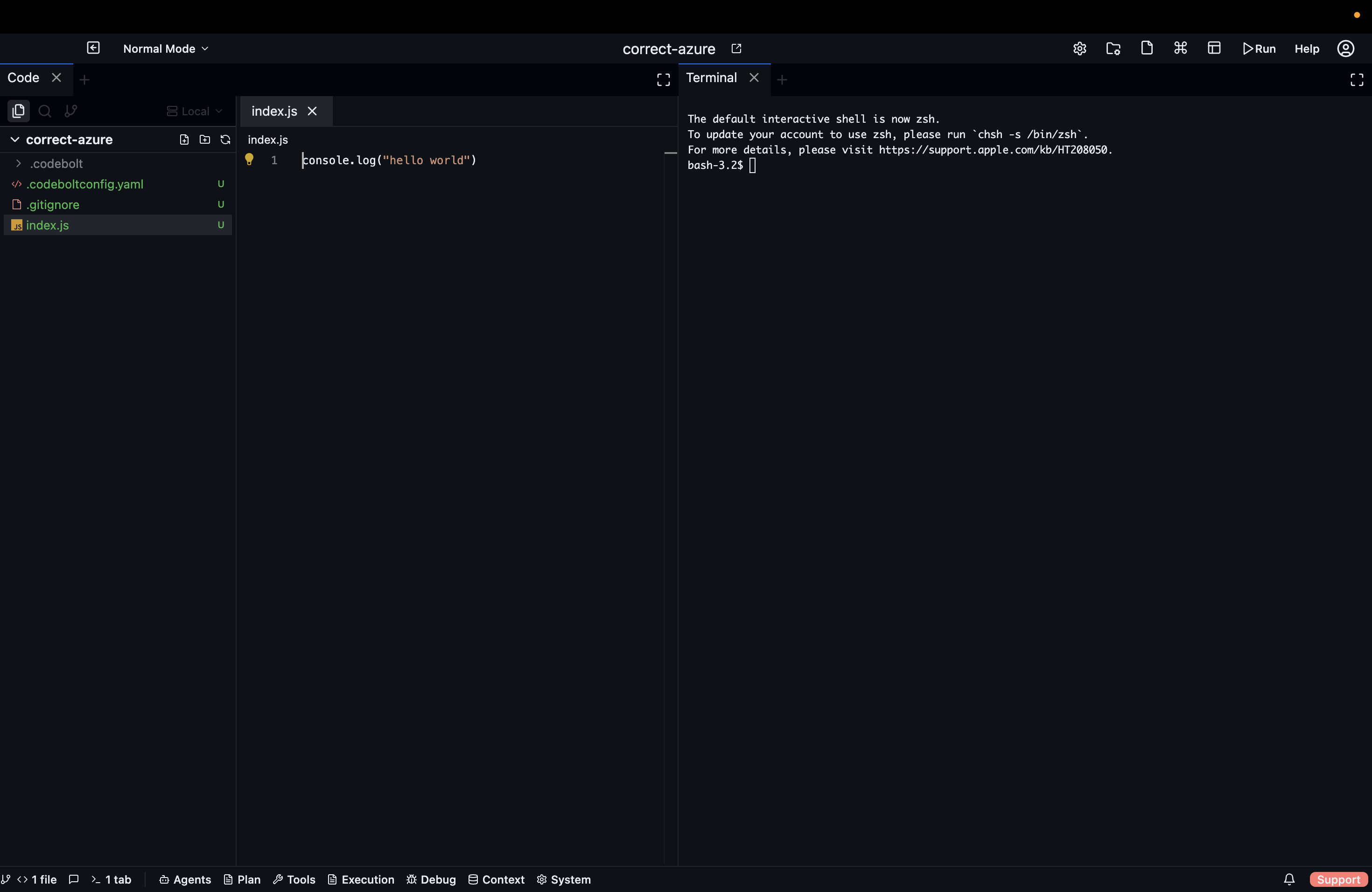The height and width of the screenshot is (892, 1372).
Task: Open the Normal Mode dropdown
Action: 166,49
